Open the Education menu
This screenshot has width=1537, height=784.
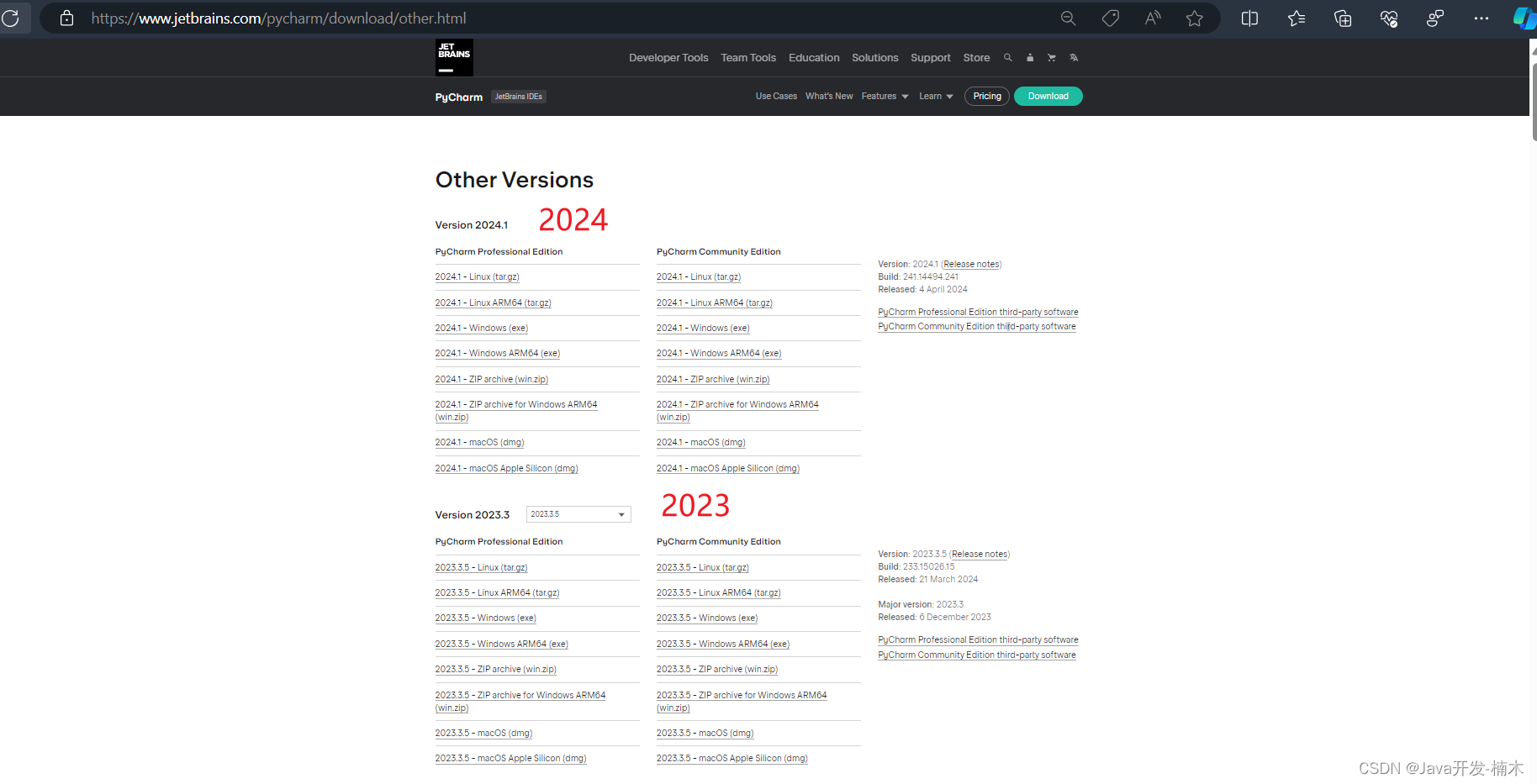[814, 58]
